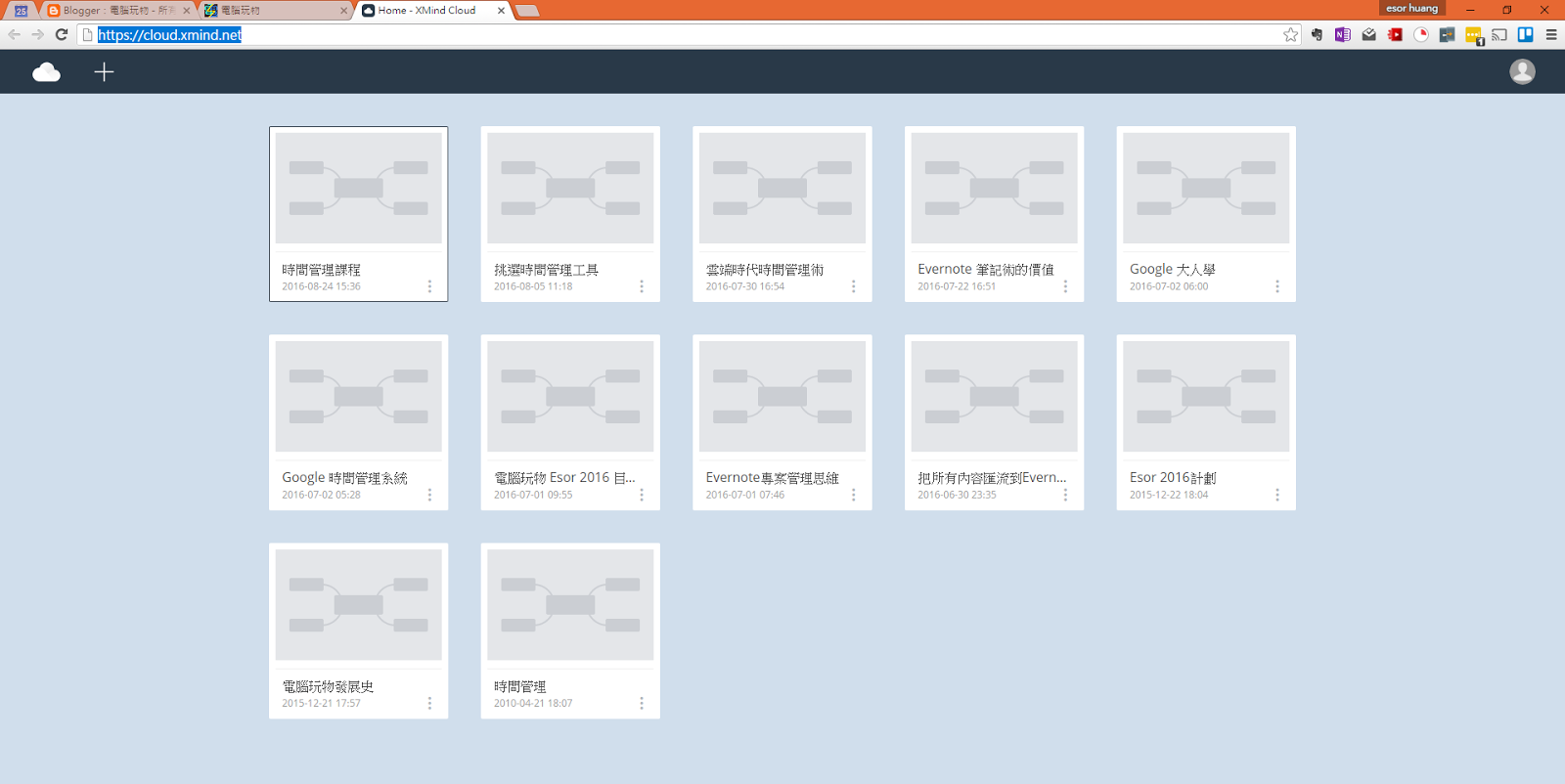Bookmark this page with star icon
The width and height of the screenshot is (1565, 784).
click(1291, 34)
